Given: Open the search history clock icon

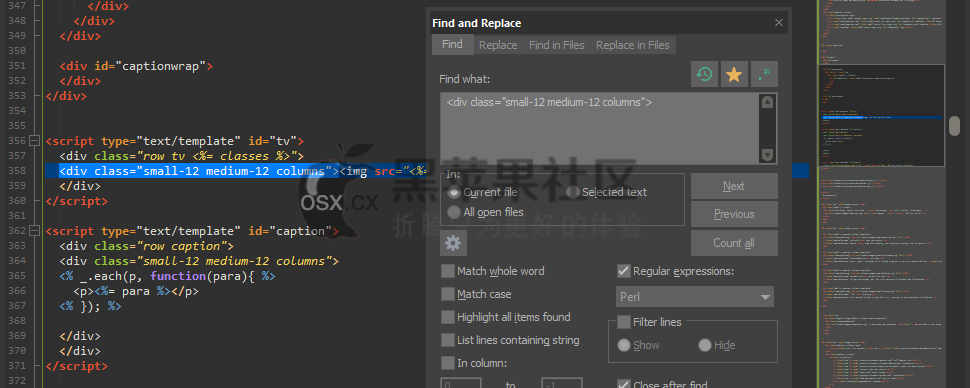Looking at the screenshot, I should point(704,75).
